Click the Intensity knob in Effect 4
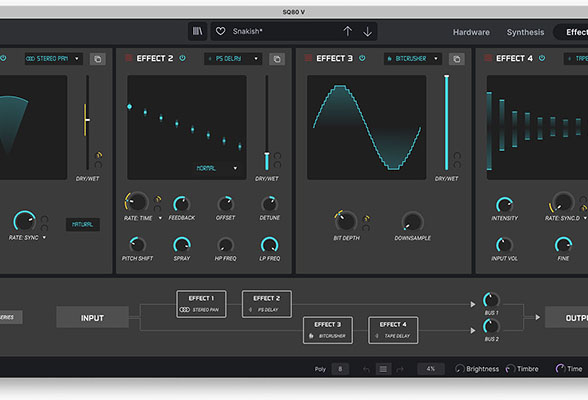The image size is (588, 400). 504,204
